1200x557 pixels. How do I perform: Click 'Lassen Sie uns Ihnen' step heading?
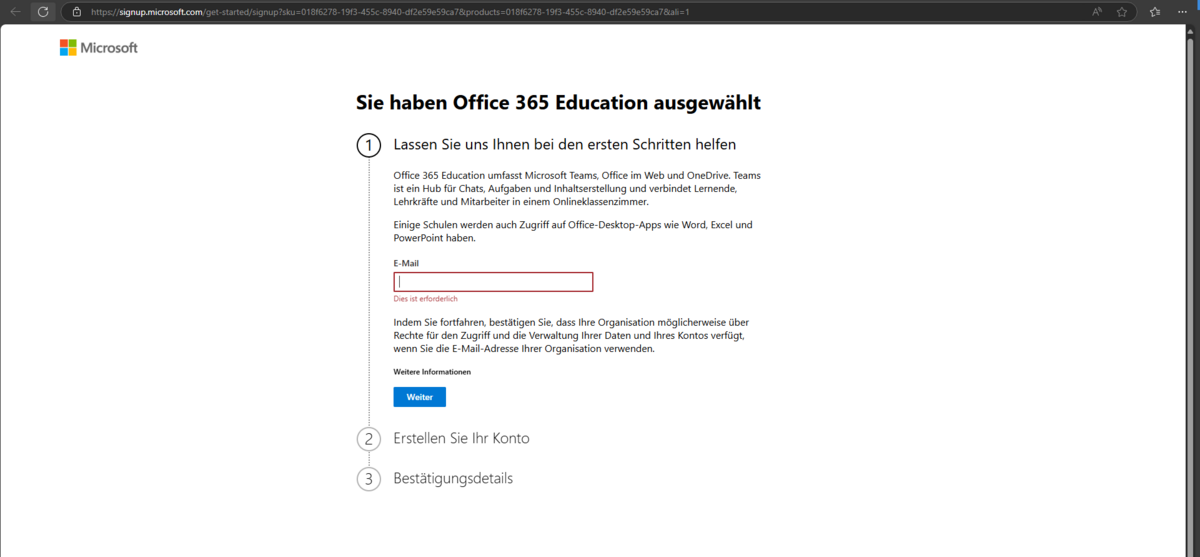pyautogui.click(x=564, y=145)
